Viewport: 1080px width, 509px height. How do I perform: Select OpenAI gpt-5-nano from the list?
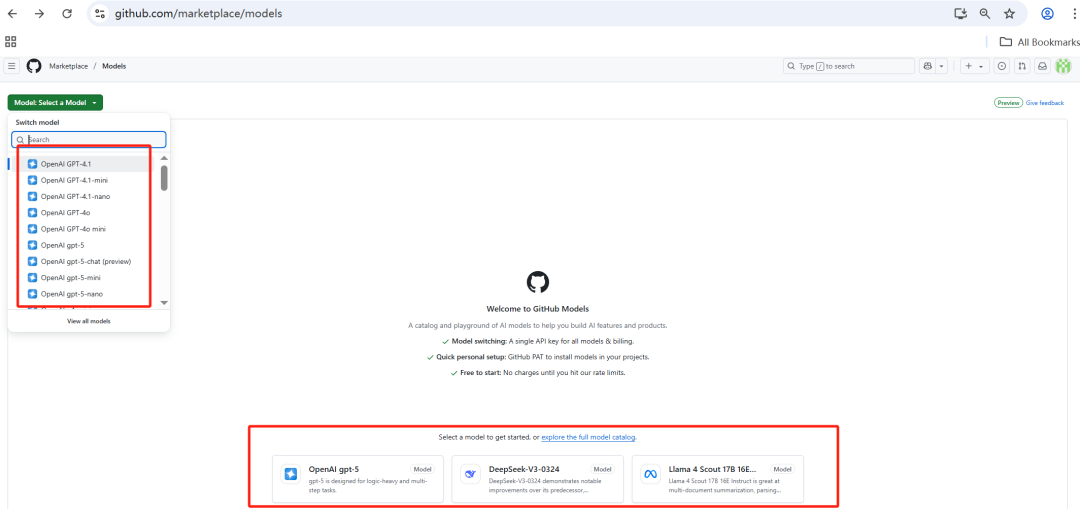pyautogui.click(x=83, y=293)
